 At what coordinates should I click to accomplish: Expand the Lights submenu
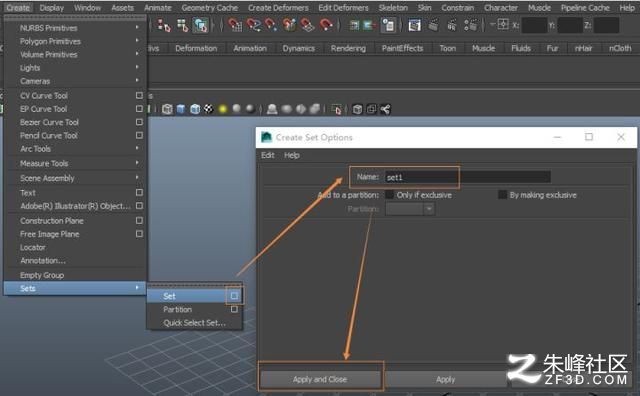point(74,68)
